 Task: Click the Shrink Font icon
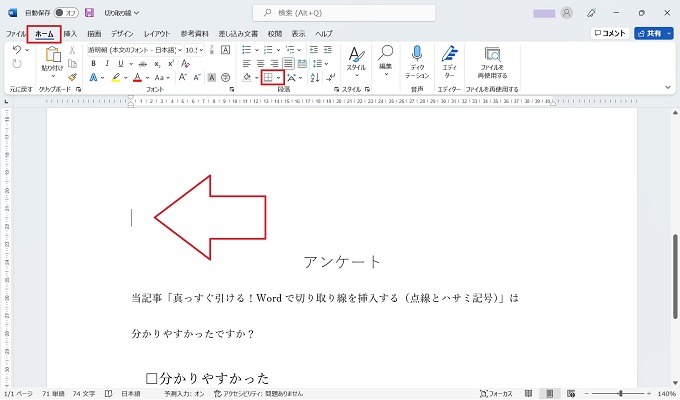point(197,78)
